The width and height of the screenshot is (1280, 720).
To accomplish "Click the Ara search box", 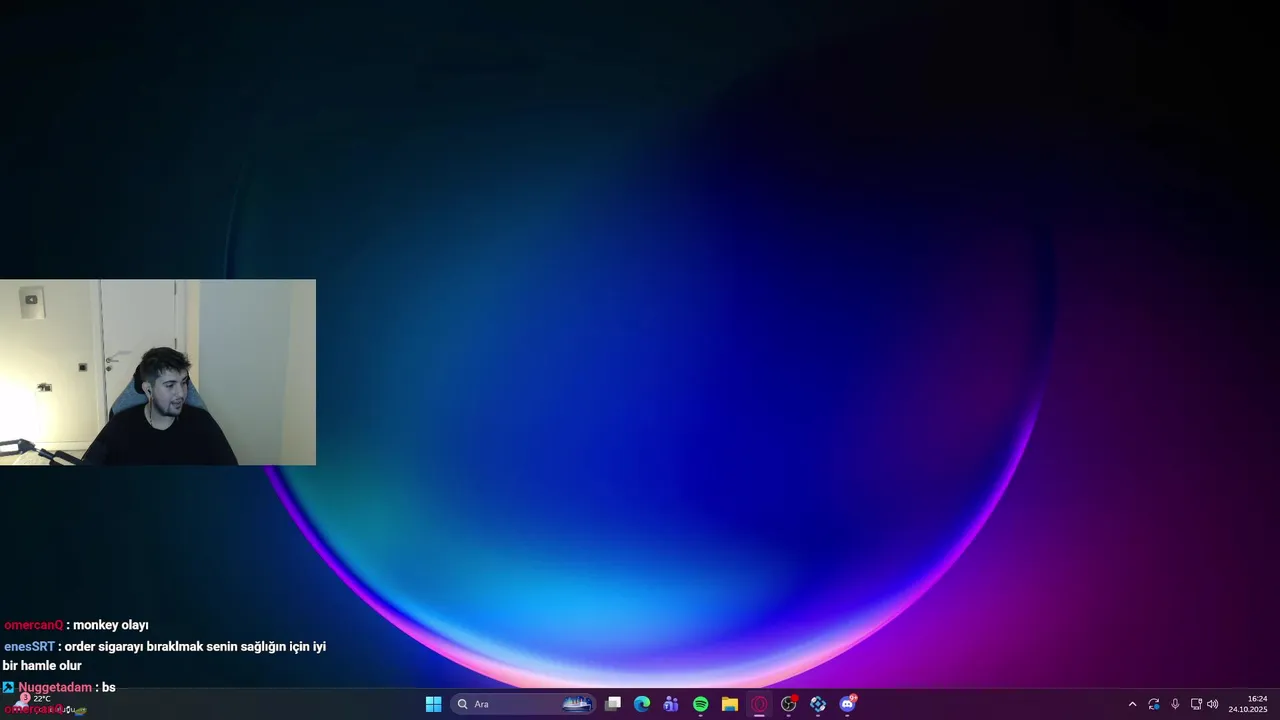I will [x=523, y=704].
